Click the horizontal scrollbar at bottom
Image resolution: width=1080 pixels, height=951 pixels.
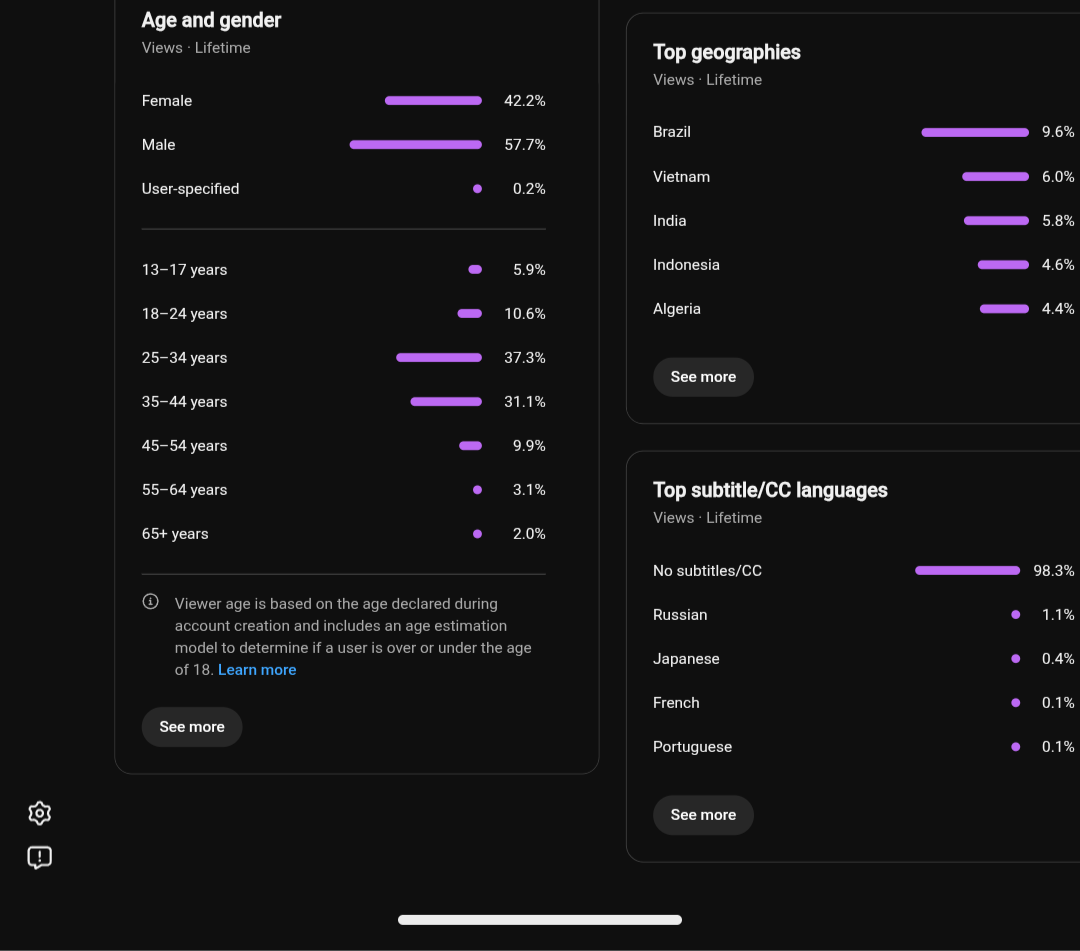coord(540,920)
